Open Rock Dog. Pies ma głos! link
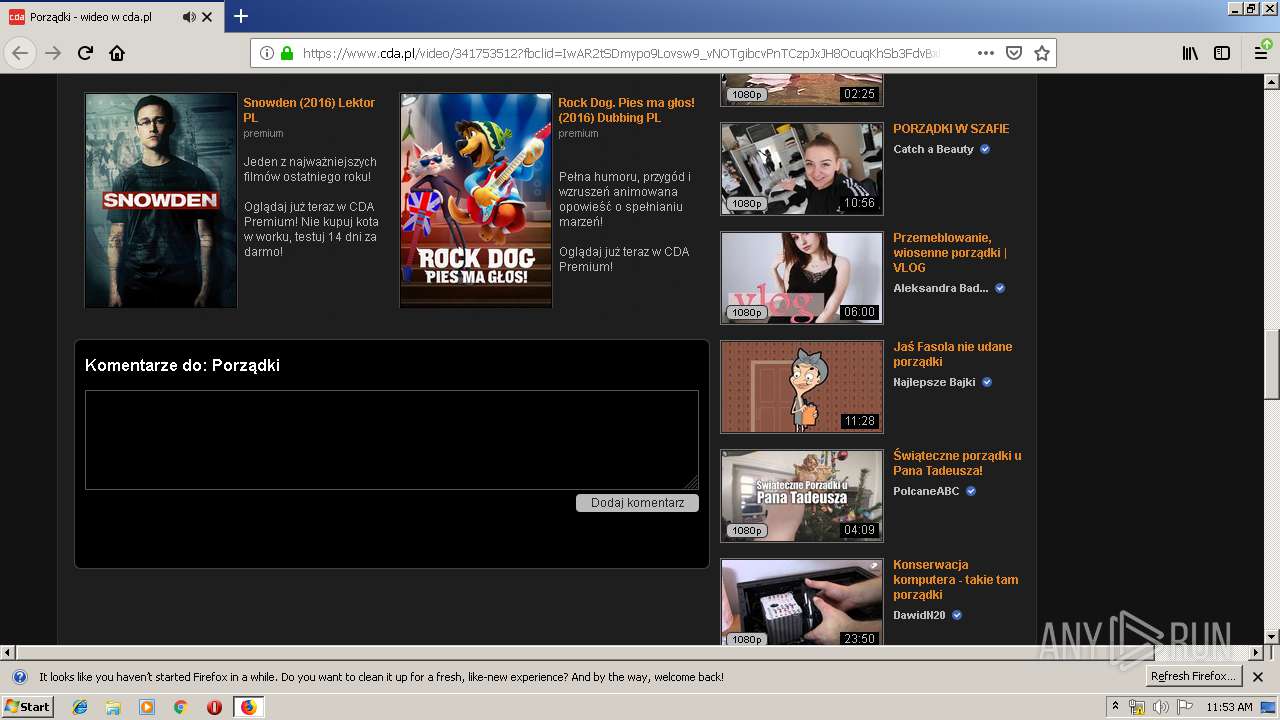Image resolution: width=1280 pixels, height=720 pixels. pos(626,110)
